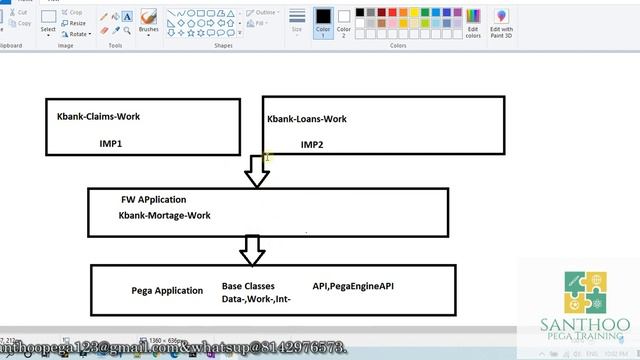Choose the Four-point star shape
This screenshot has width=640, height=360.
[181, 33]
